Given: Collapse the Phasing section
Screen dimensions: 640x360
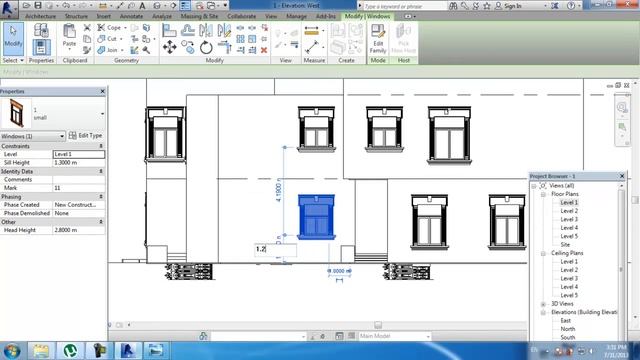Looking at the screenshot, I should tap(101, 197).
